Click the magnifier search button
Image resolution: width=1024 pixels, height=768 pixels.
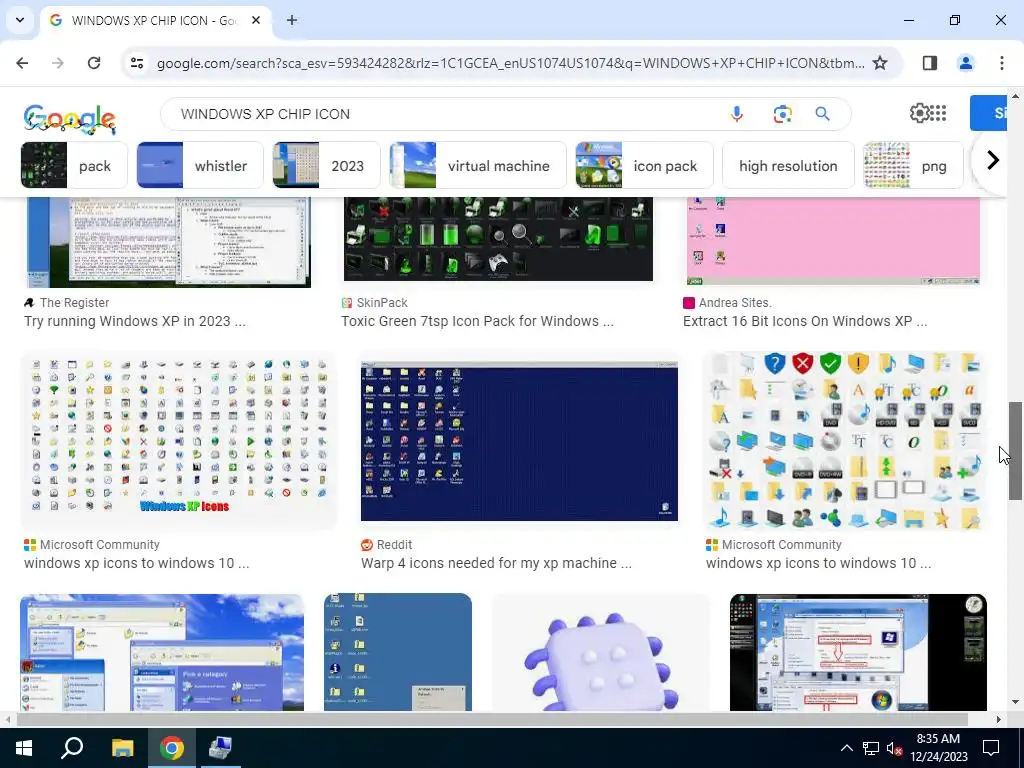(822, 114)
